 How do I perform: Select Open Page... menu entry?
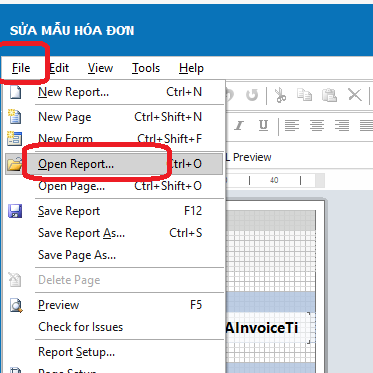pos(113,186)
